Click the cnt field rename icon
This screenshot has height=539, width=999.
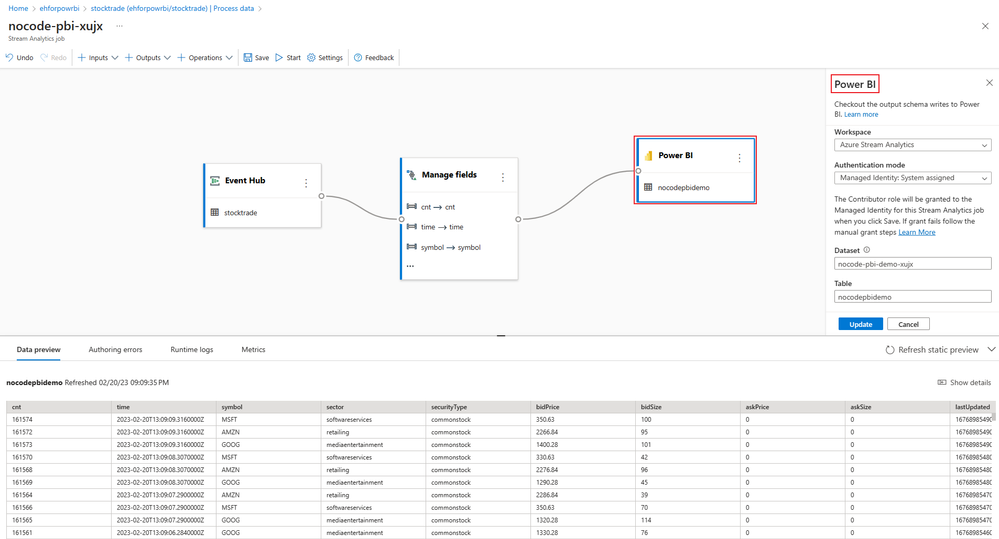(412, 206)
